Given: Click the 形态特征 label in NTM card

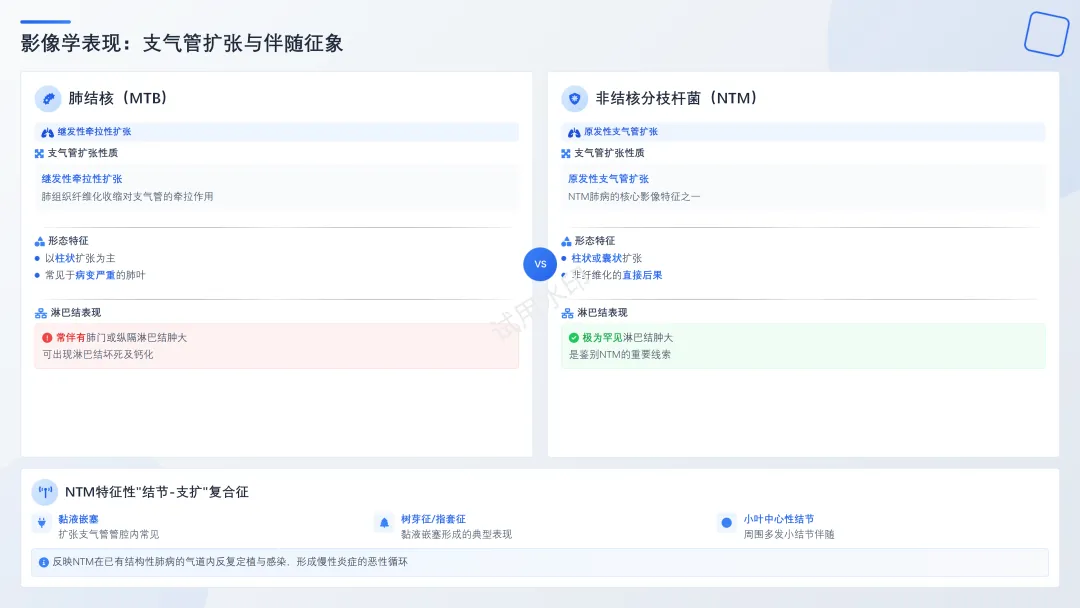Looking at the screenshot, I should click(x=595, y=240).
